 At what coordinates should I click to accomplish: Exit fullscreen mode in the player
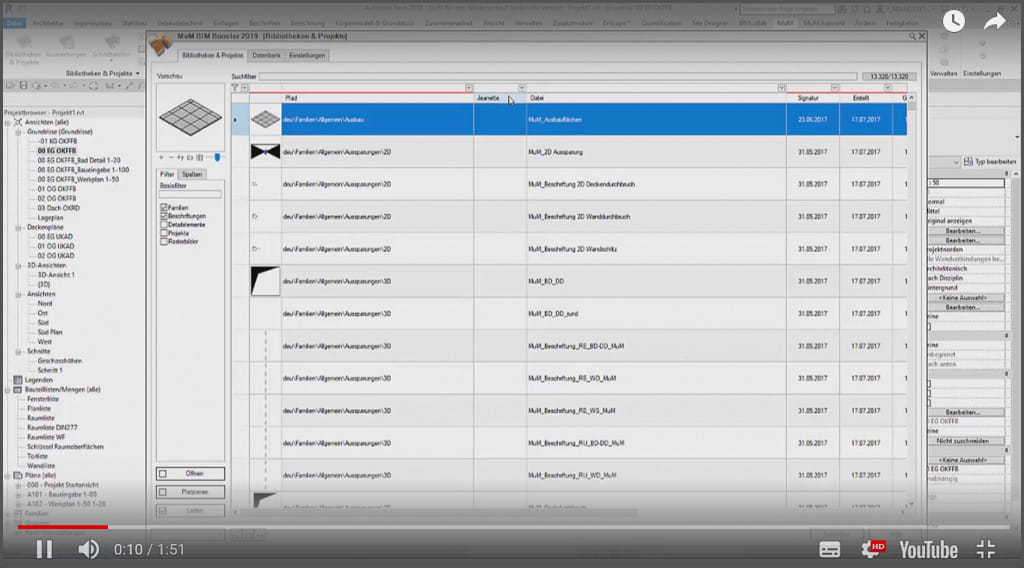coord(986,549)
